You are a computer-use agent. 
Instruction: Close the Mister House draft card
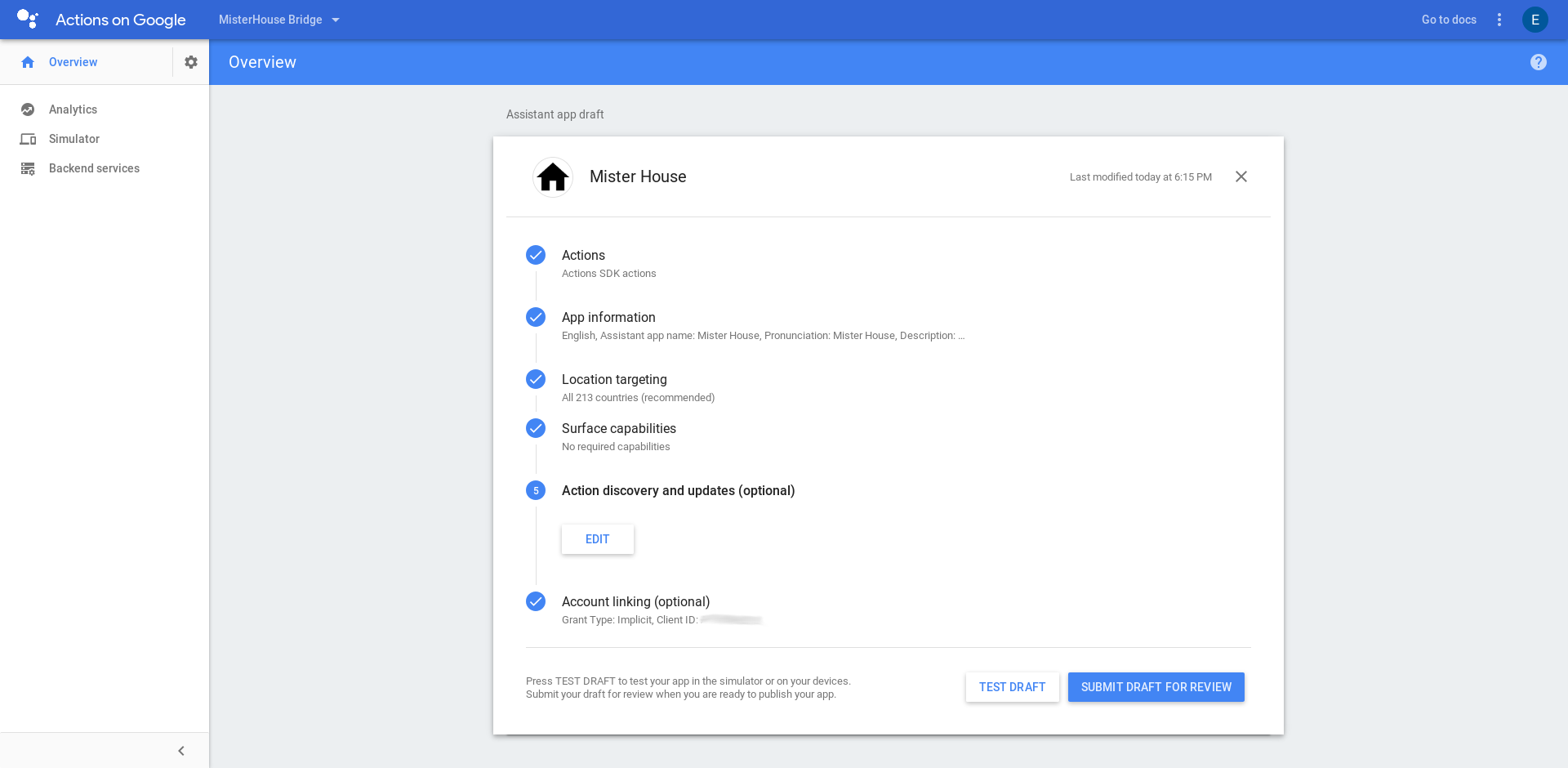click(x=1241, y=176)
